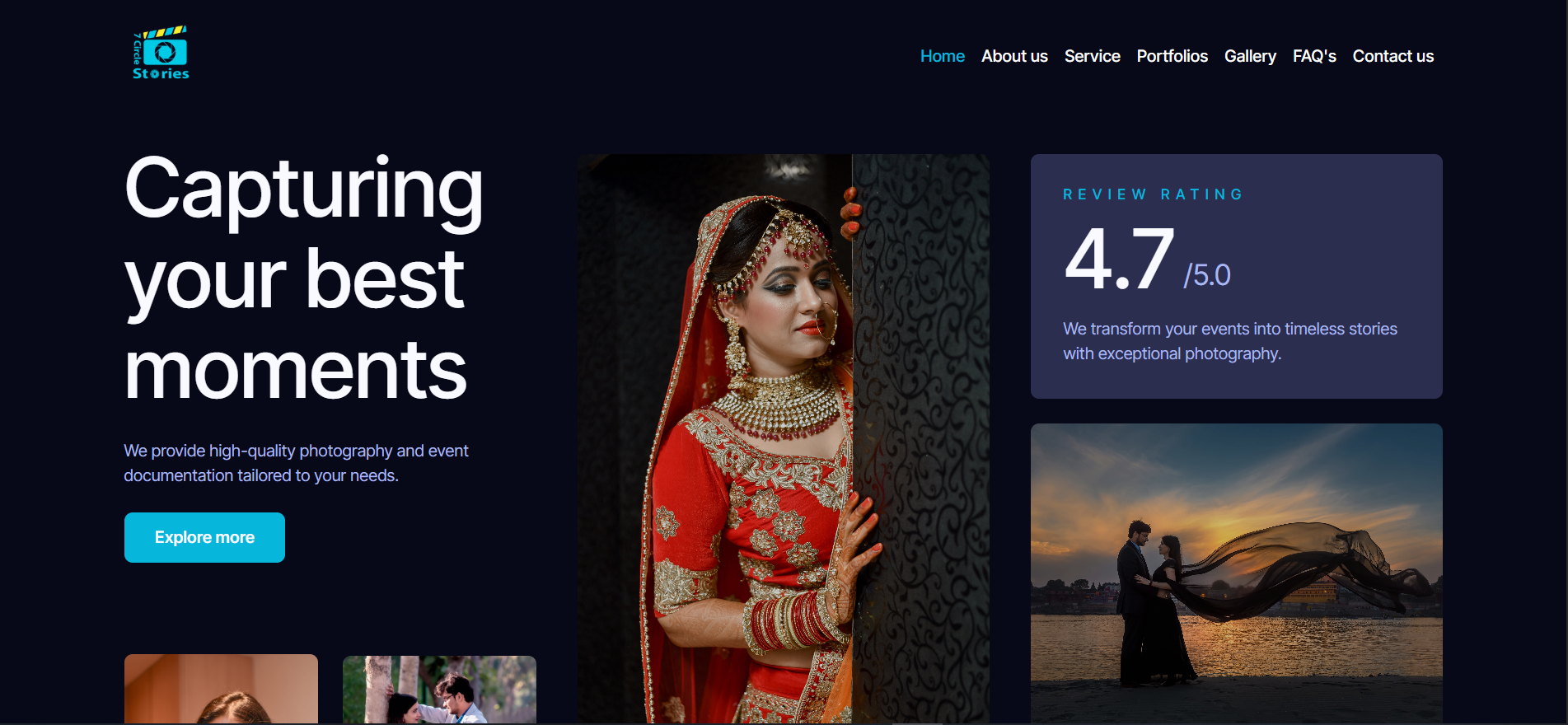Click the 7 Circle Stories logo
1568x725 pixels.
pos(161,54)
